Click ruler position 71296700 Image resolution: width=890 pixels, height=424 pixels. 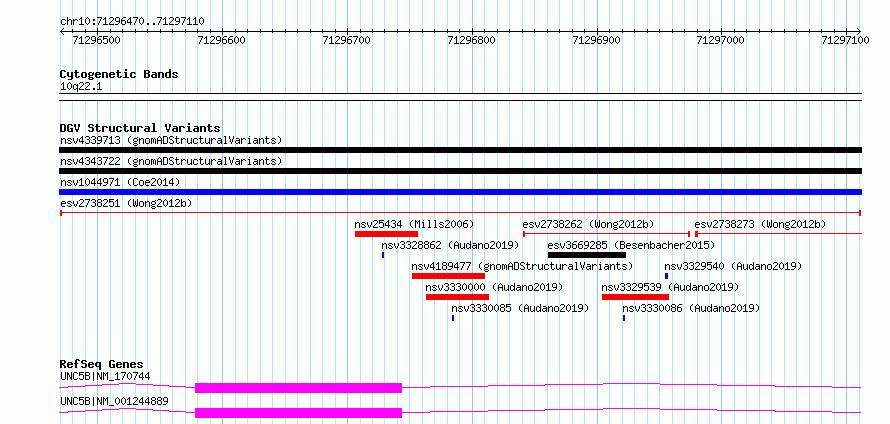346,40
